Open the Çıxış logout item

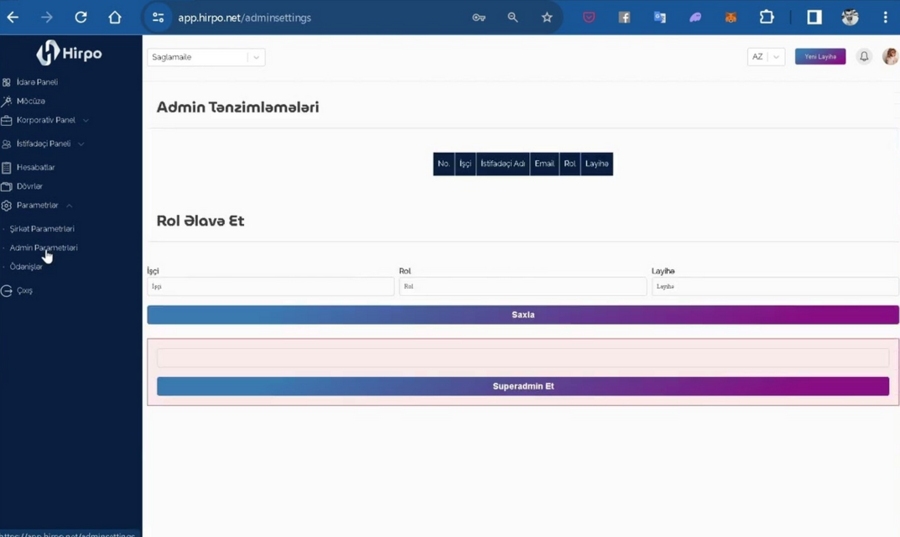coord(24,290)
